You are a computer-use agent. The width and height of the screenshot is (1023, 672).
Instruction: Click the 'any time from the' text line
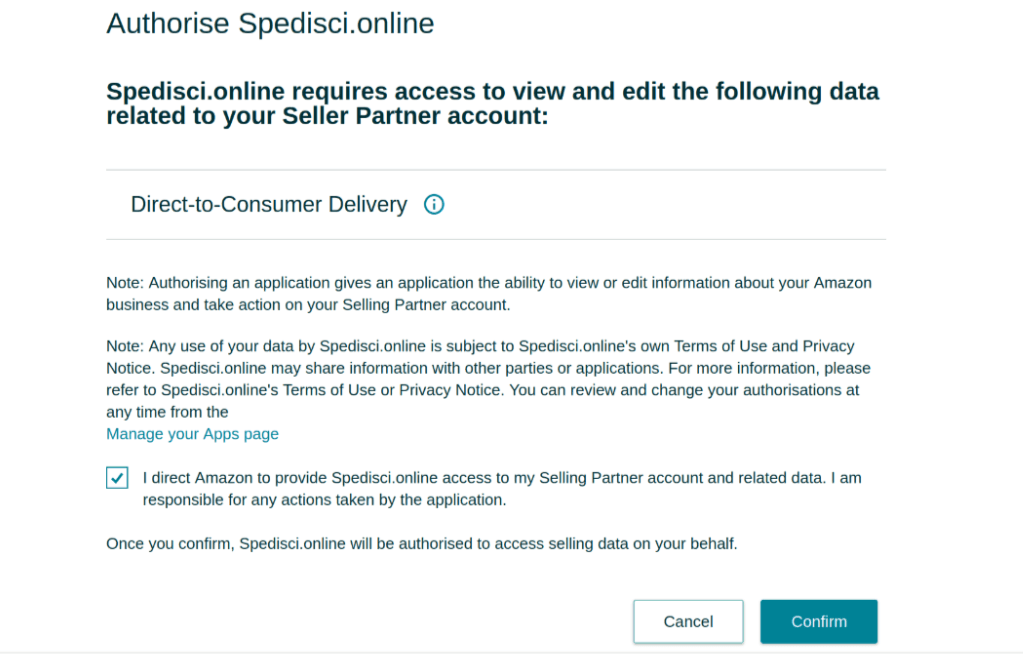tap(167, 412)
